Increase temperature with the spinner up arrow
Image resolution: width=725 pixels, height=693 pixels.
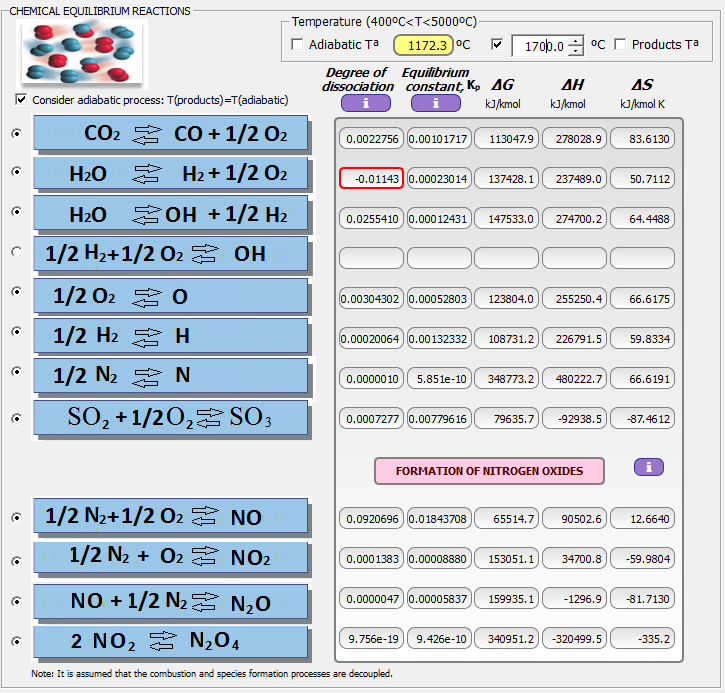(576, 40)
